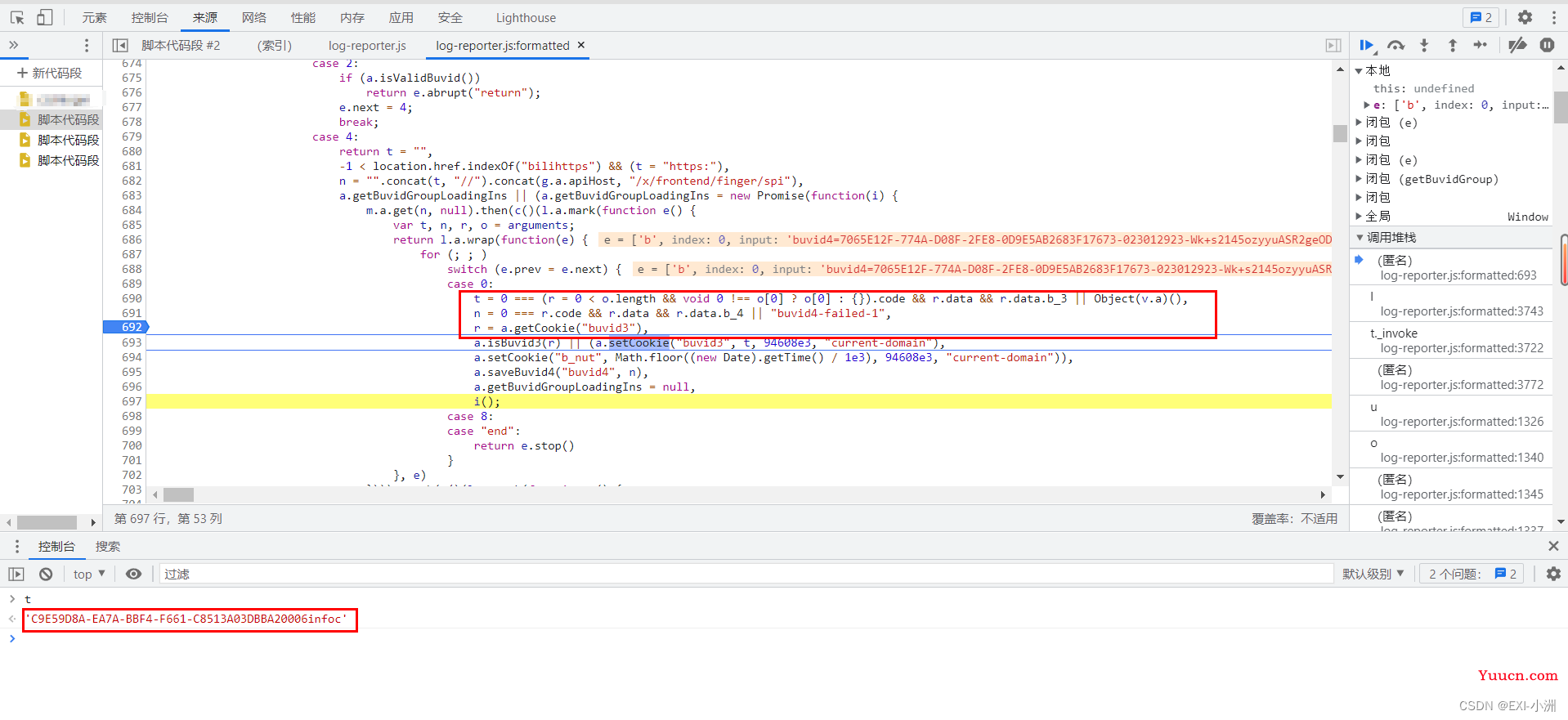Focus the console 过滤 input field
This screenshot has width=1568, height=720.
746,574
